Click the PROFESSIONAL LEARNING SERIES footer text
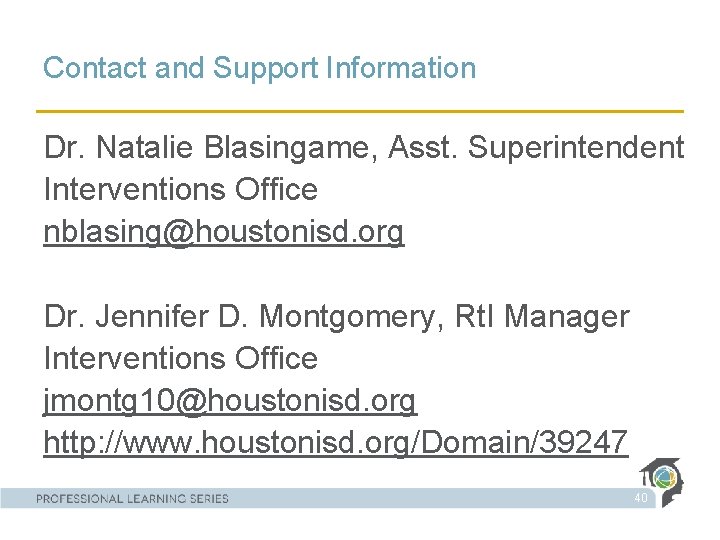The image size is (720, 540). click(x=132, y=499)
